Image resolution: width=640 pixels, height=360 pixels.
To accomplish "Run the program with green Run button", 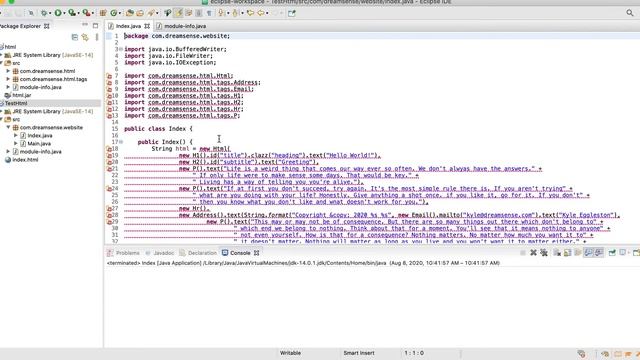I will 58,13.
